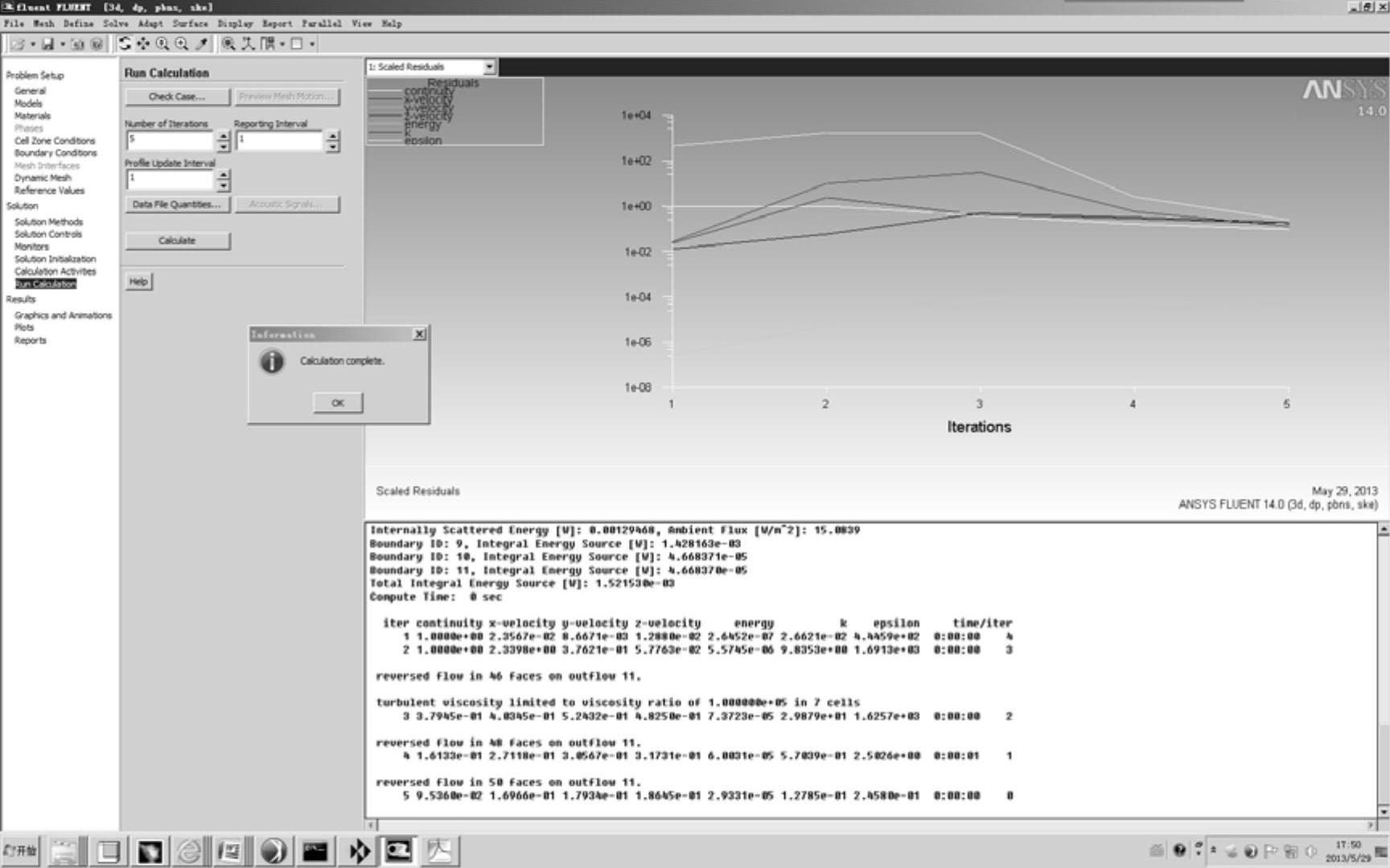Select the probe/eyedropper tool
The height and width of the screenshot is (868, 1390).
(x=201, y=44)
